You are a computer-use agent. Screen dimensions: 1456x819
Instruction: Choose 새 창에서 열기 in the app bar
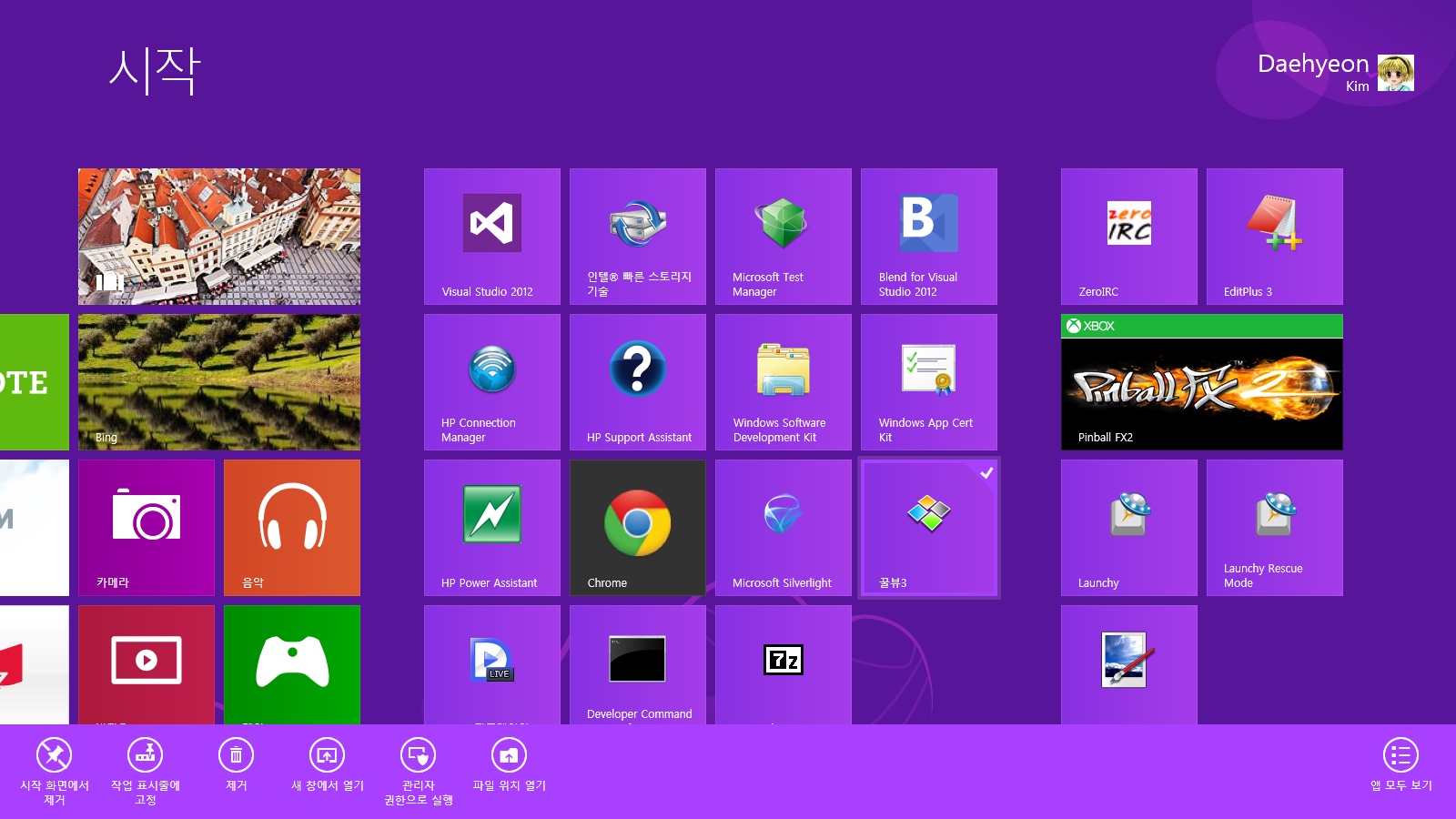(328, 764)
